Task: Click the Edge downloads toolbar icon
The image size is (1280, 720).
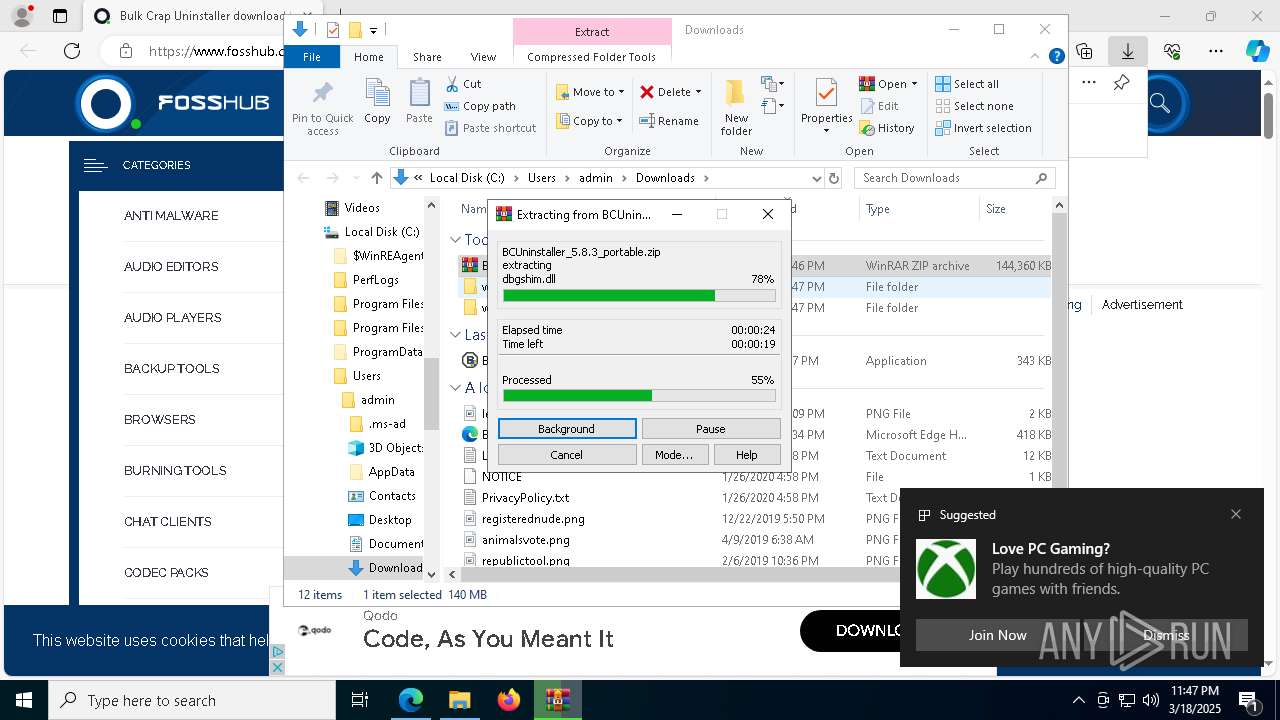Action: (1127, 51)
